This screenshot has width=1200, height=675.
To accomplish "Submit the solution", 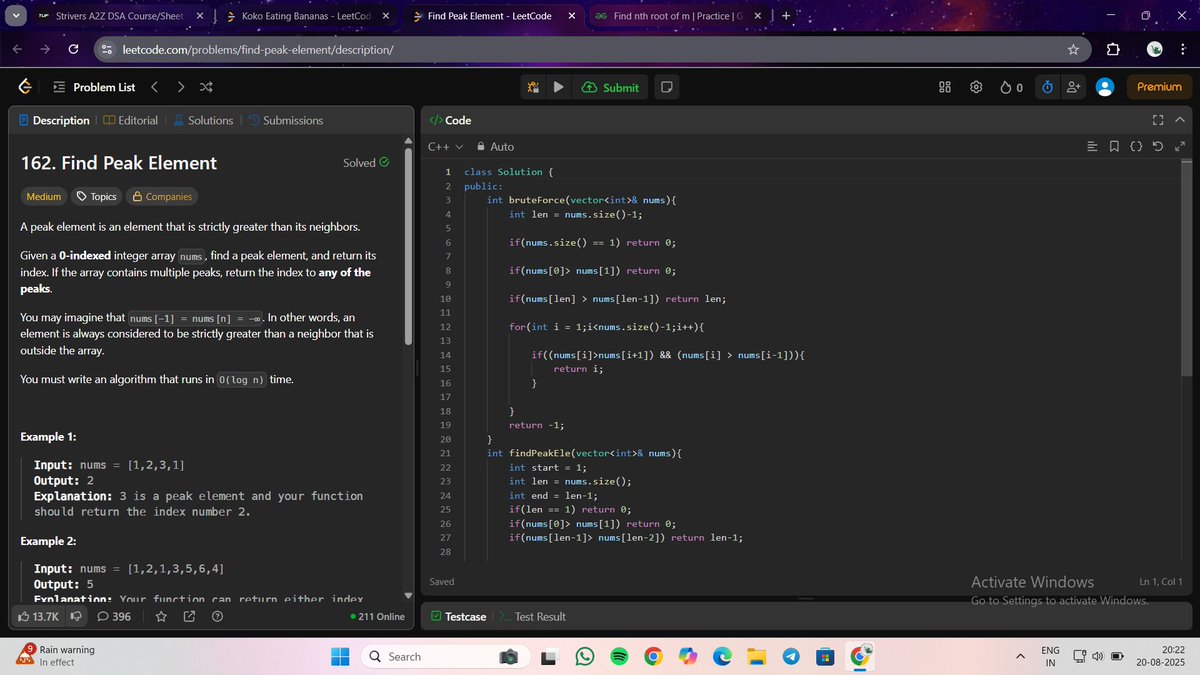I will click(x=609, y=87).
